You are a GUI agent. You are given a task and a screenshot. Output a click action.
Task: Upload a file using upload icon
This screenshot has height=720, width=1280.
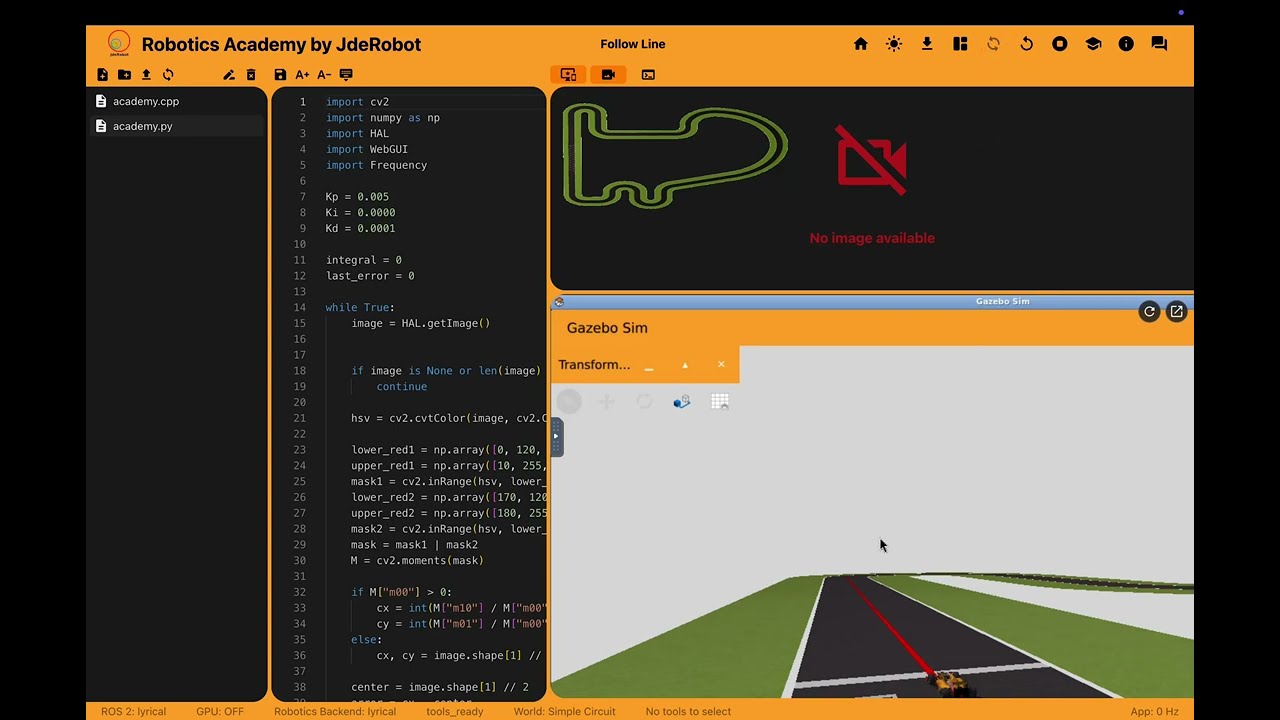point(146,75)
